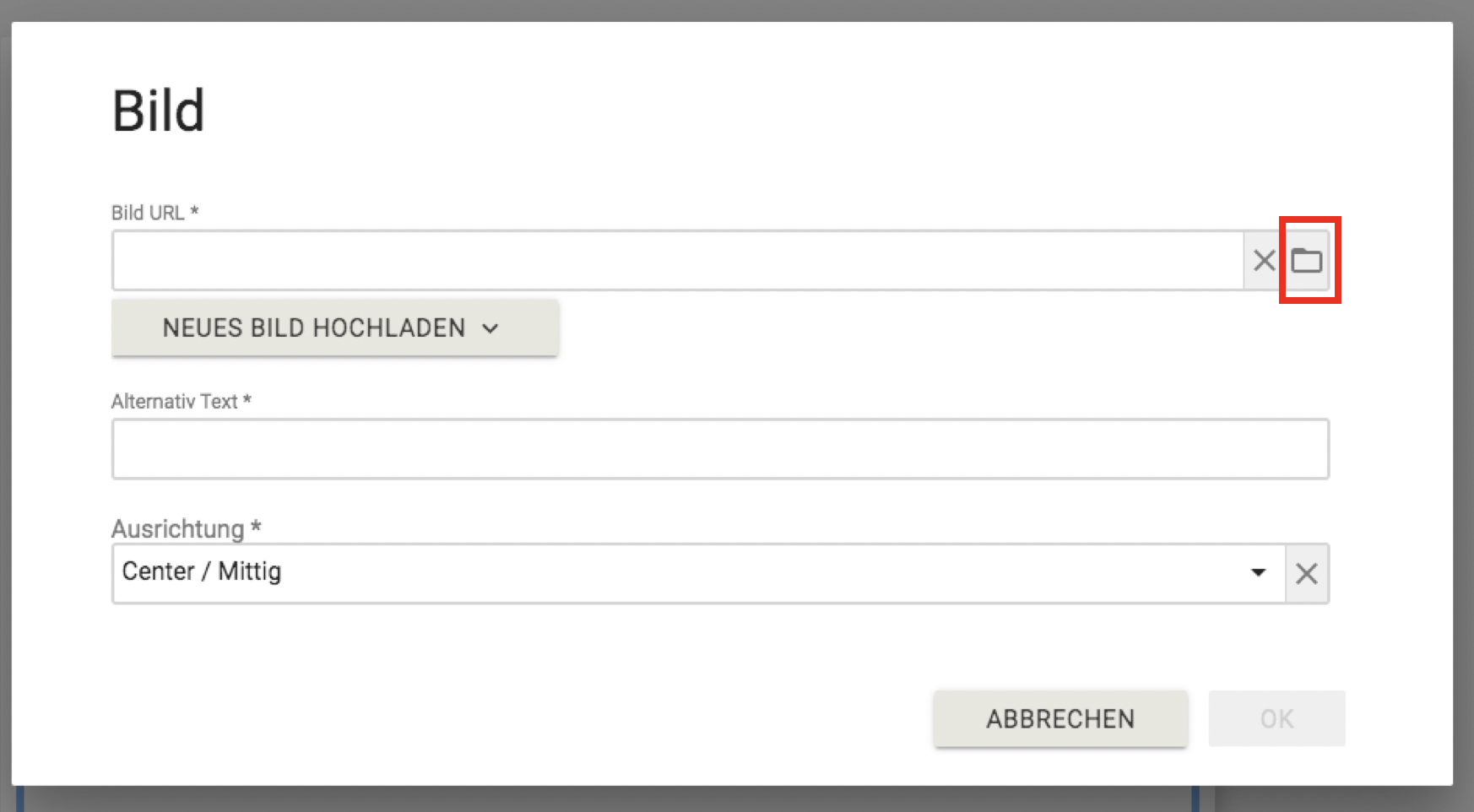Click the dimmed backdrop above the dialog
The image size is (1474, 812).
click(737, 10)
